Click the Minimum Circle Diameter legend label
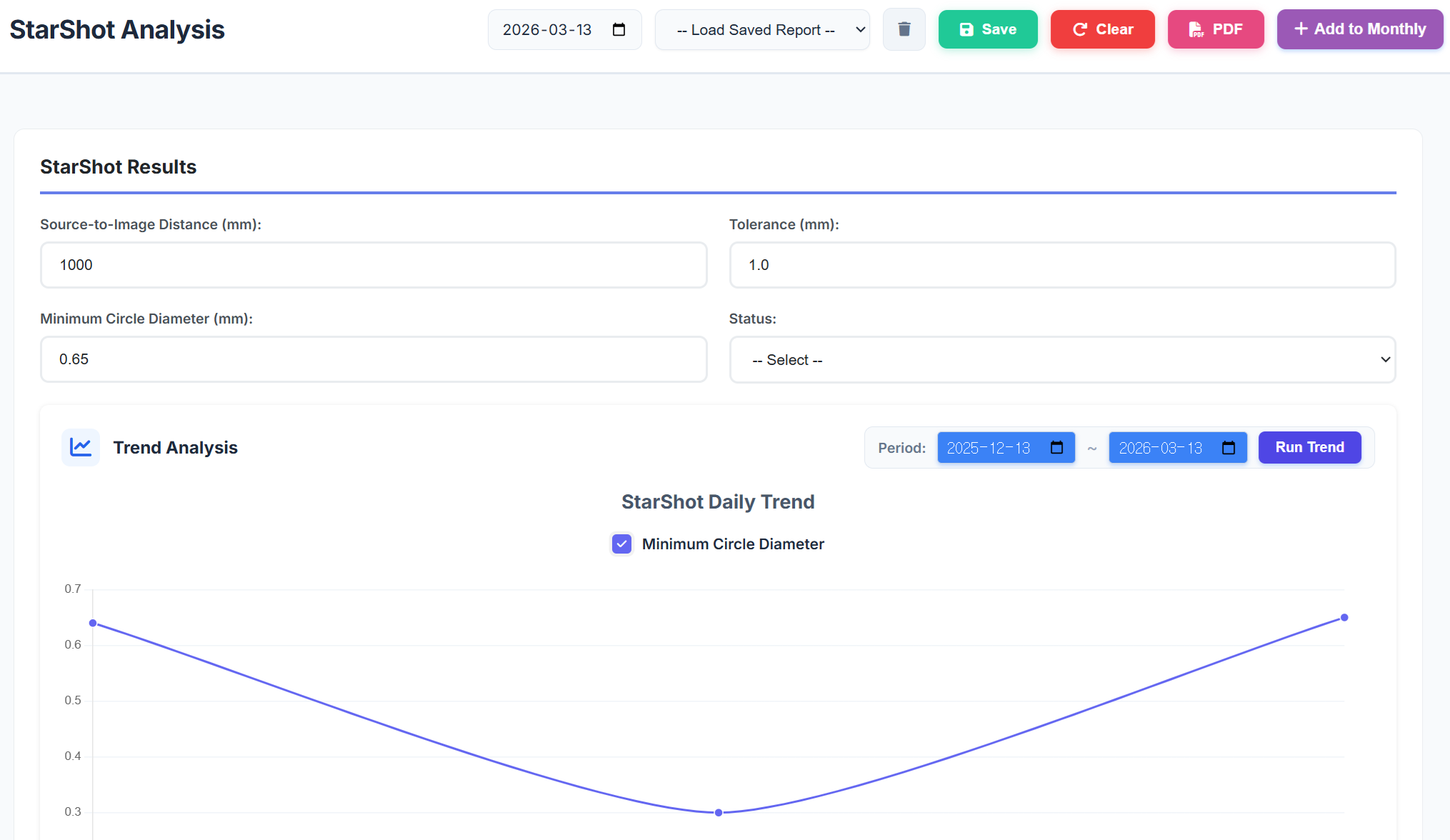Screen dimensions: 1450x840 pos(733,544)
